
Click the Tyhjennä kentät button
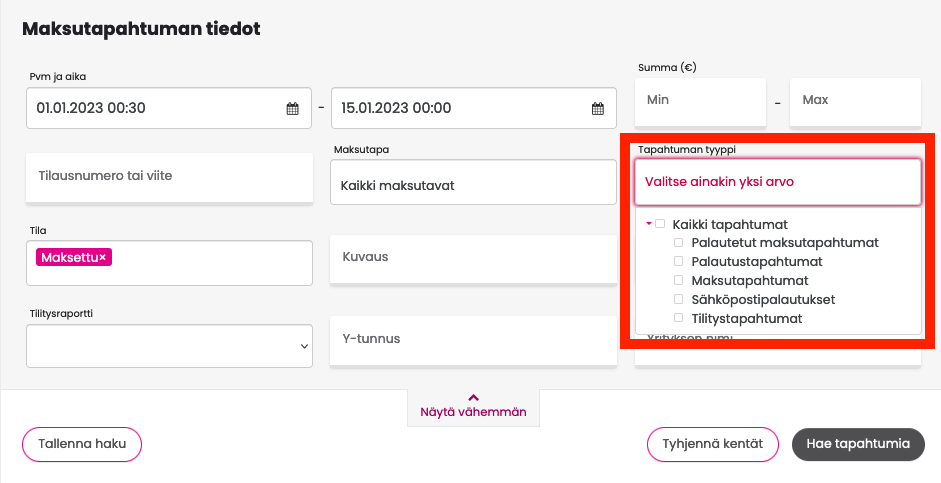point(712,445)
